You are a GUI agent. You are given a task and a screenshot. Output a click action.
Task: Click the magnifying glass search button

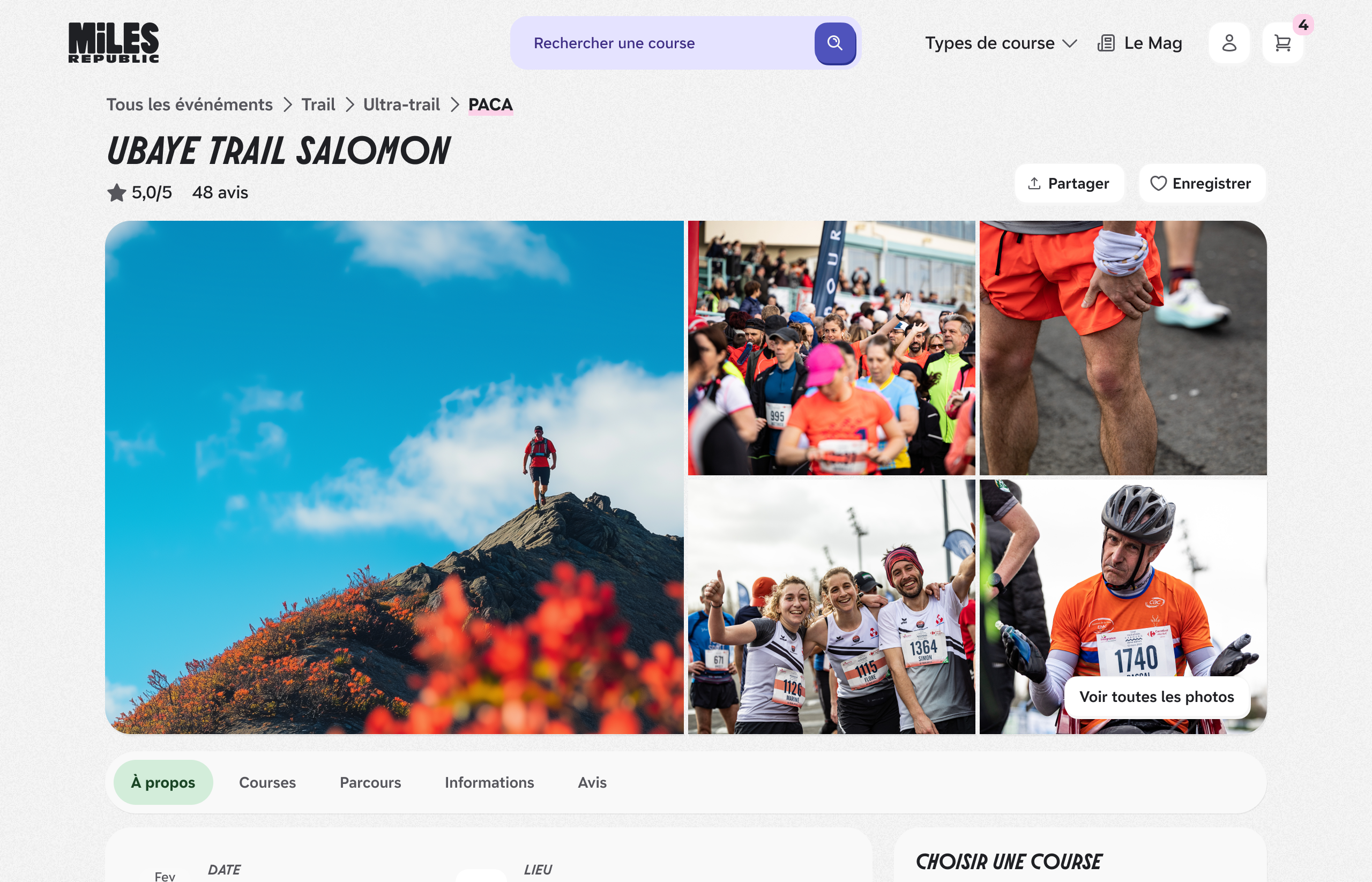[834, 43]
